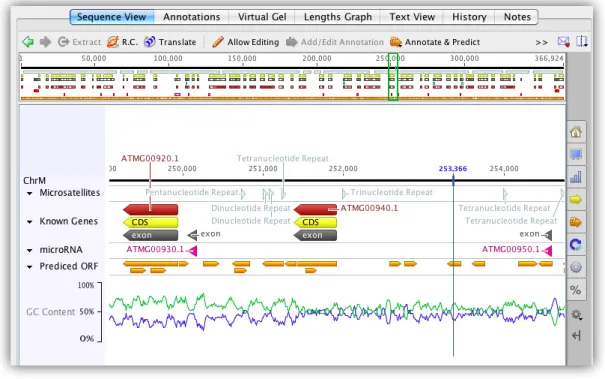Switch to the Annotations tab
The height and width of the screenshot is (379, 605).
click(x=191, y=17)
